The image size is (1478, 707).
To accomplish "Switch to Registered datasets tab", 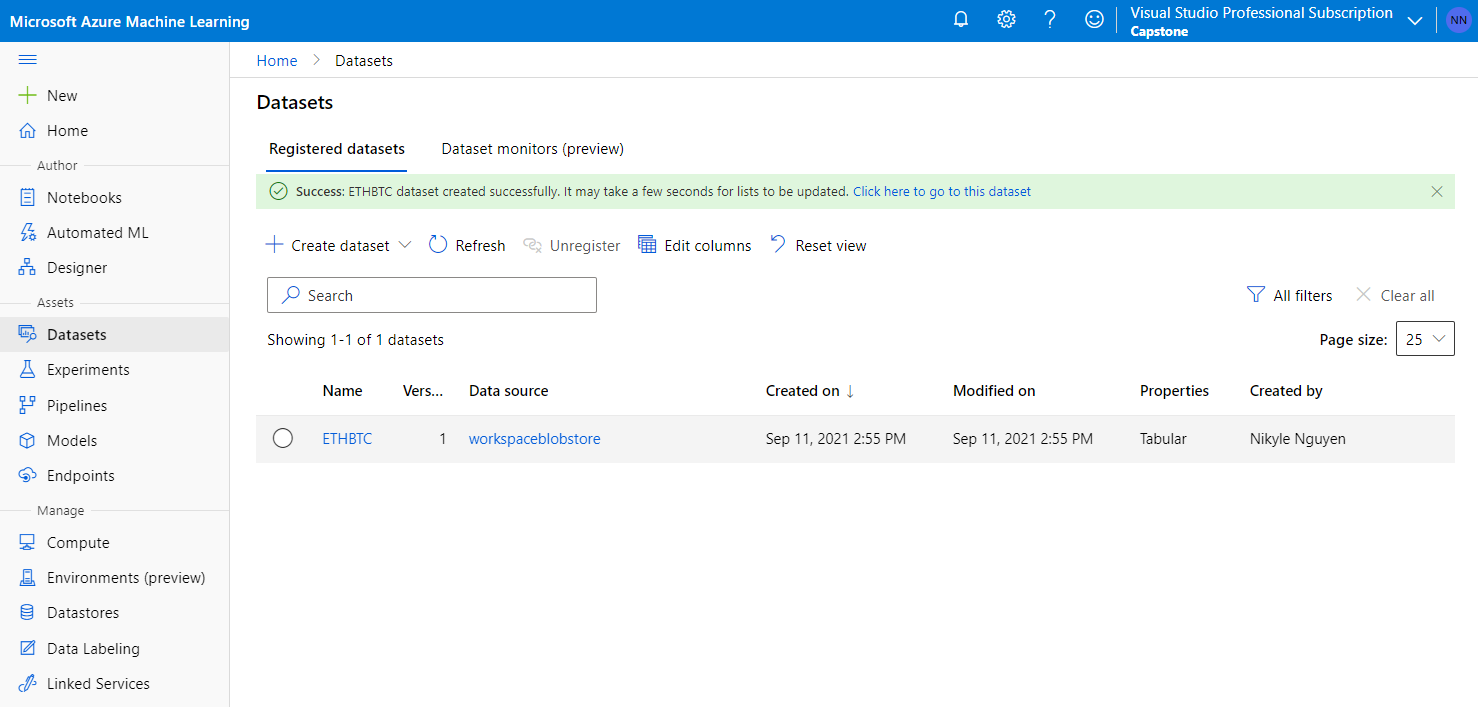I will pyautogui.click(x=337, y=149).
